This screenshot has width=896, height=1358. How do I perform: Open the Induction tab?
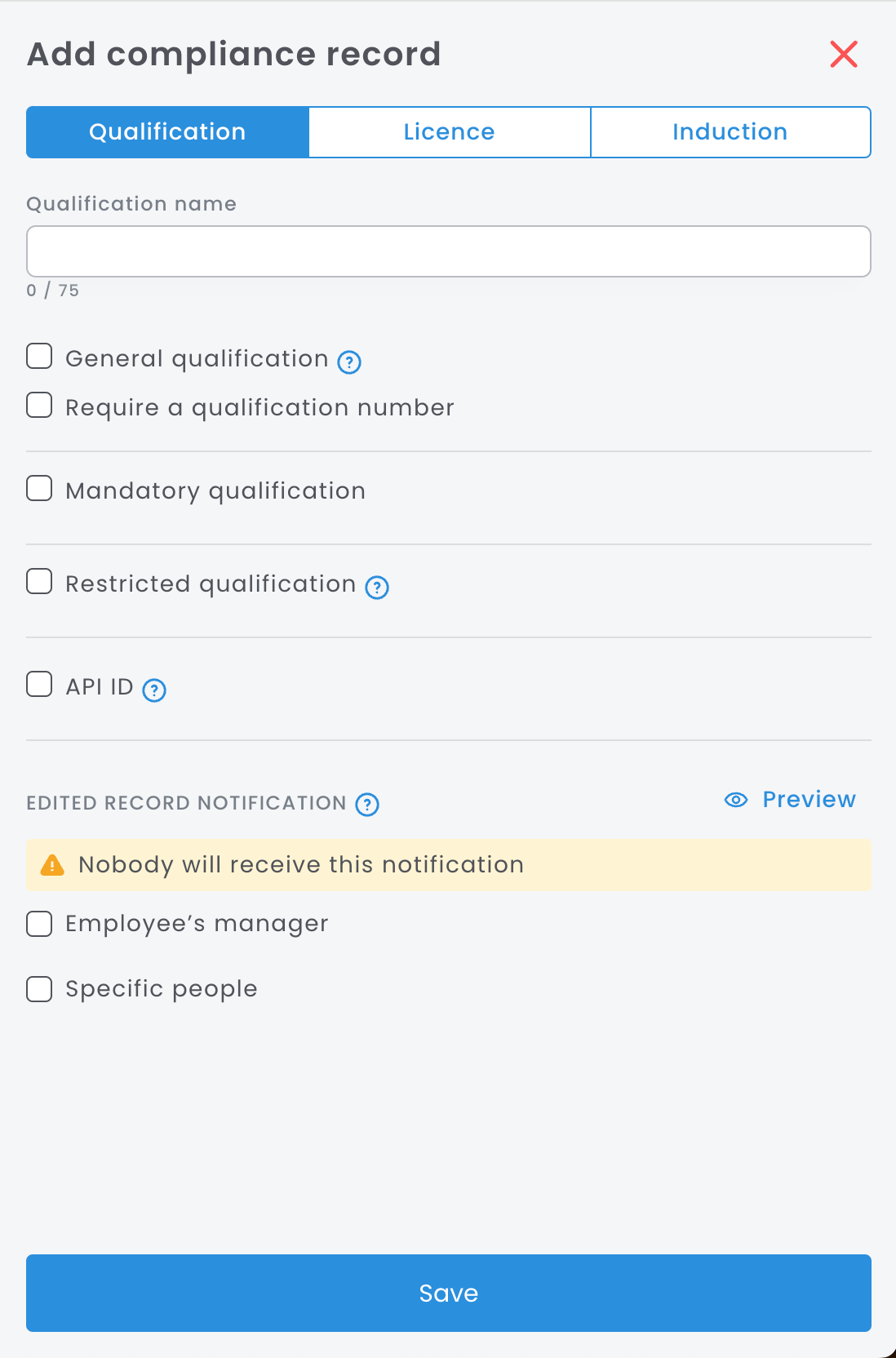pos(730,132)
